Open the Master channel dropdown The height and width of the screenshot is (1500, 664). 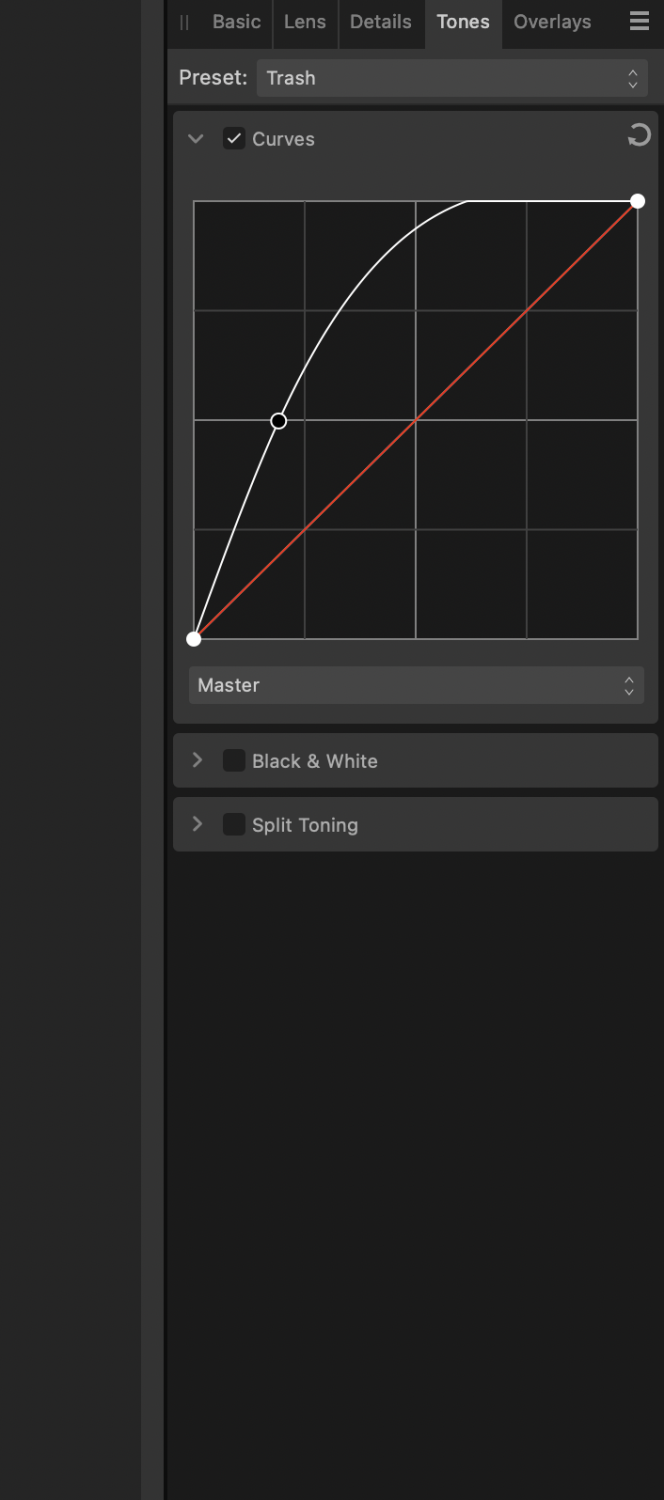416,685
